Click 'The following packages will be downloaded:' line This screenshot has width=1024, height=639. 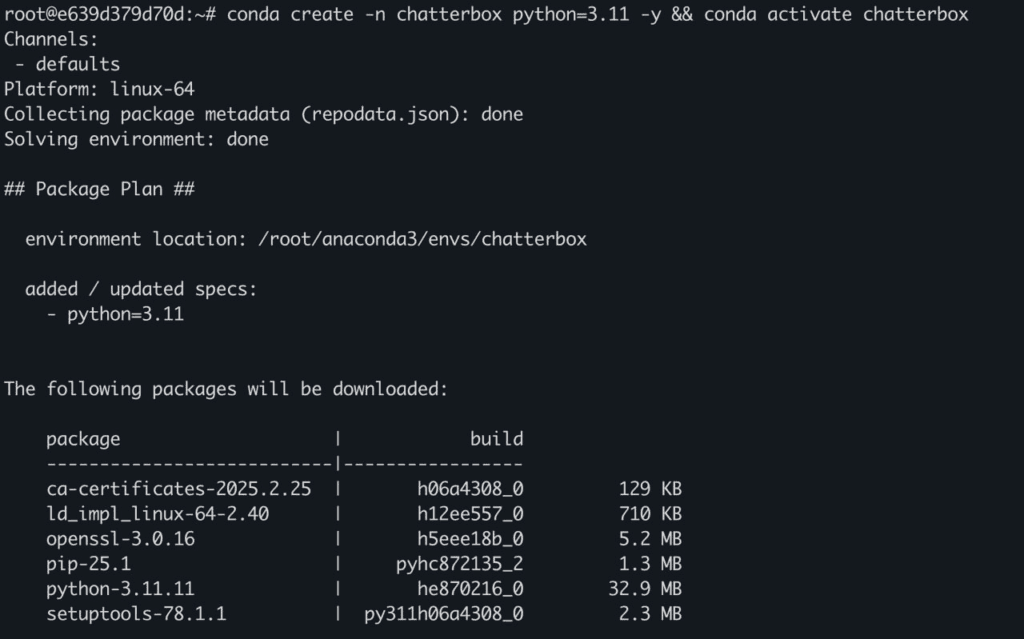226,389
